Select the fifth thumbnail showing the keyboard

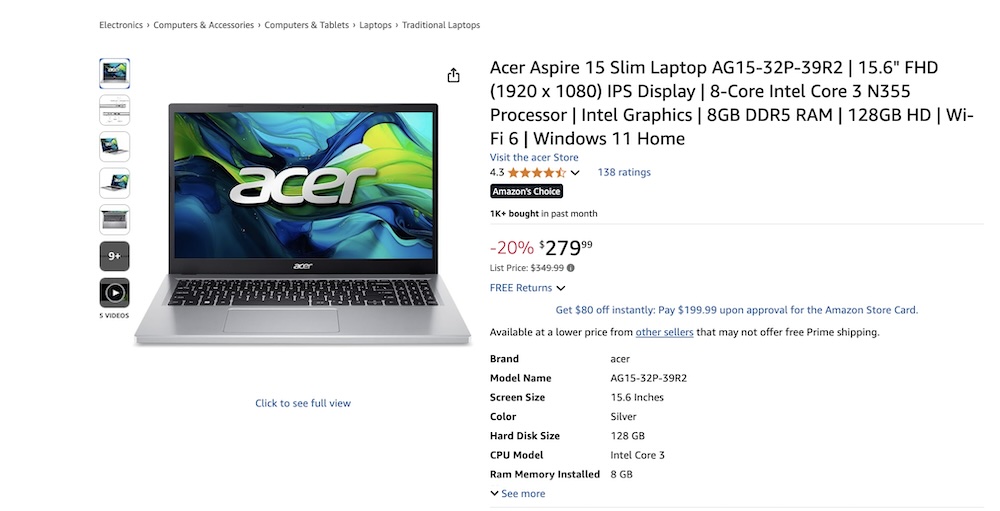(x=114, y=219)
